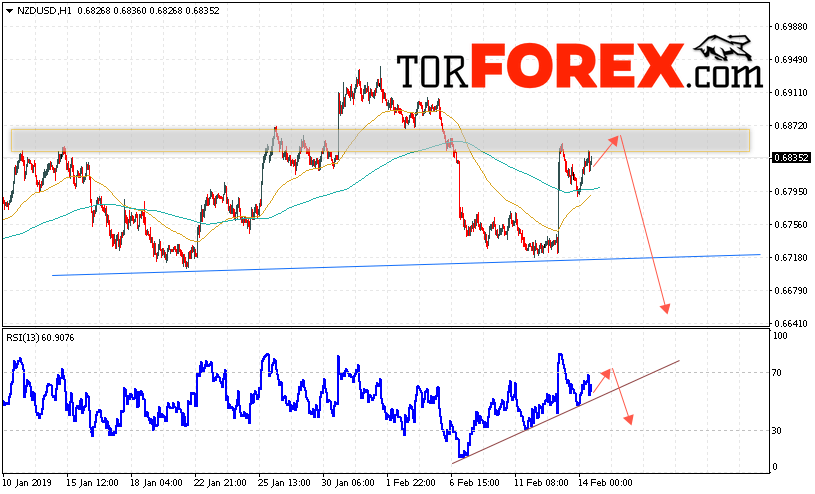
Task: Click the 0.67180 price axis label
Action: click(791, 257)
